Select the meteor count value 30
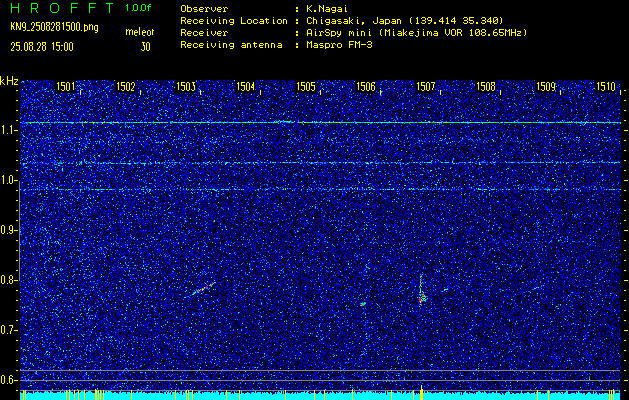 click(145, 47)
